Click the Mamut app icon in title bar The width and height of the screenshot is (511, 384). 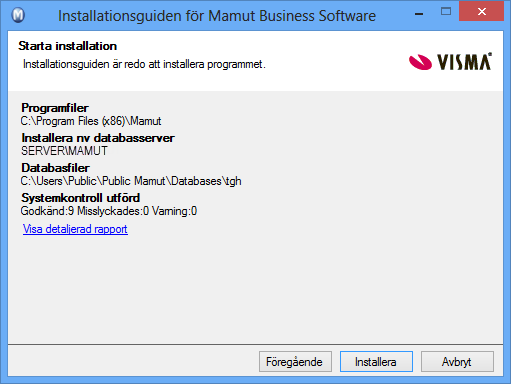point(18,15)
